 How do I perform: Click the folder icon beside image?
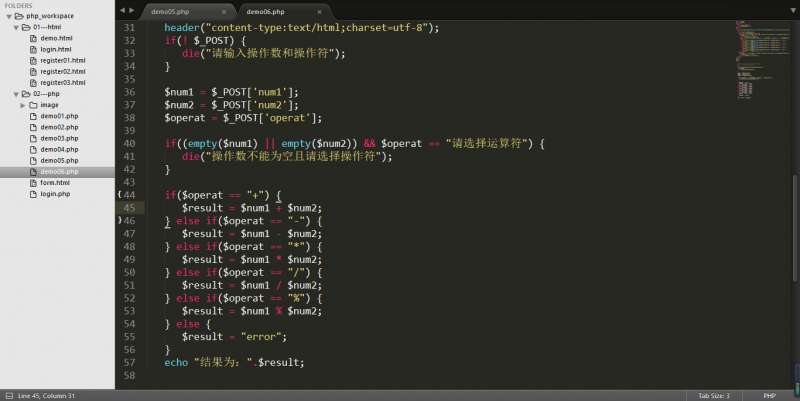pyautogui.click(x=33, y=105)
